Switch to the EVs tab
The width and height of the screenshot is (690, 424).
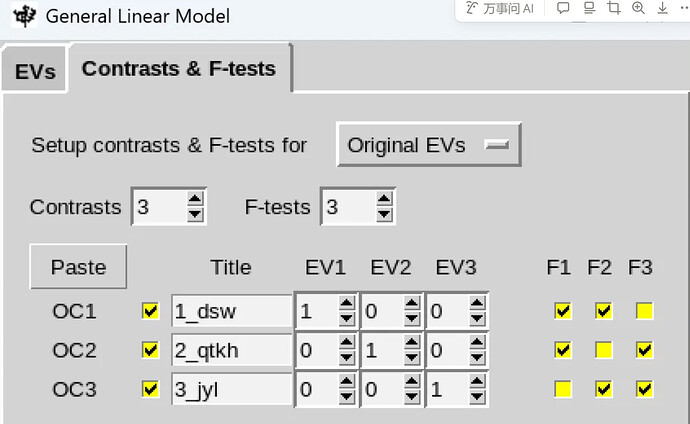pos(35,72)
